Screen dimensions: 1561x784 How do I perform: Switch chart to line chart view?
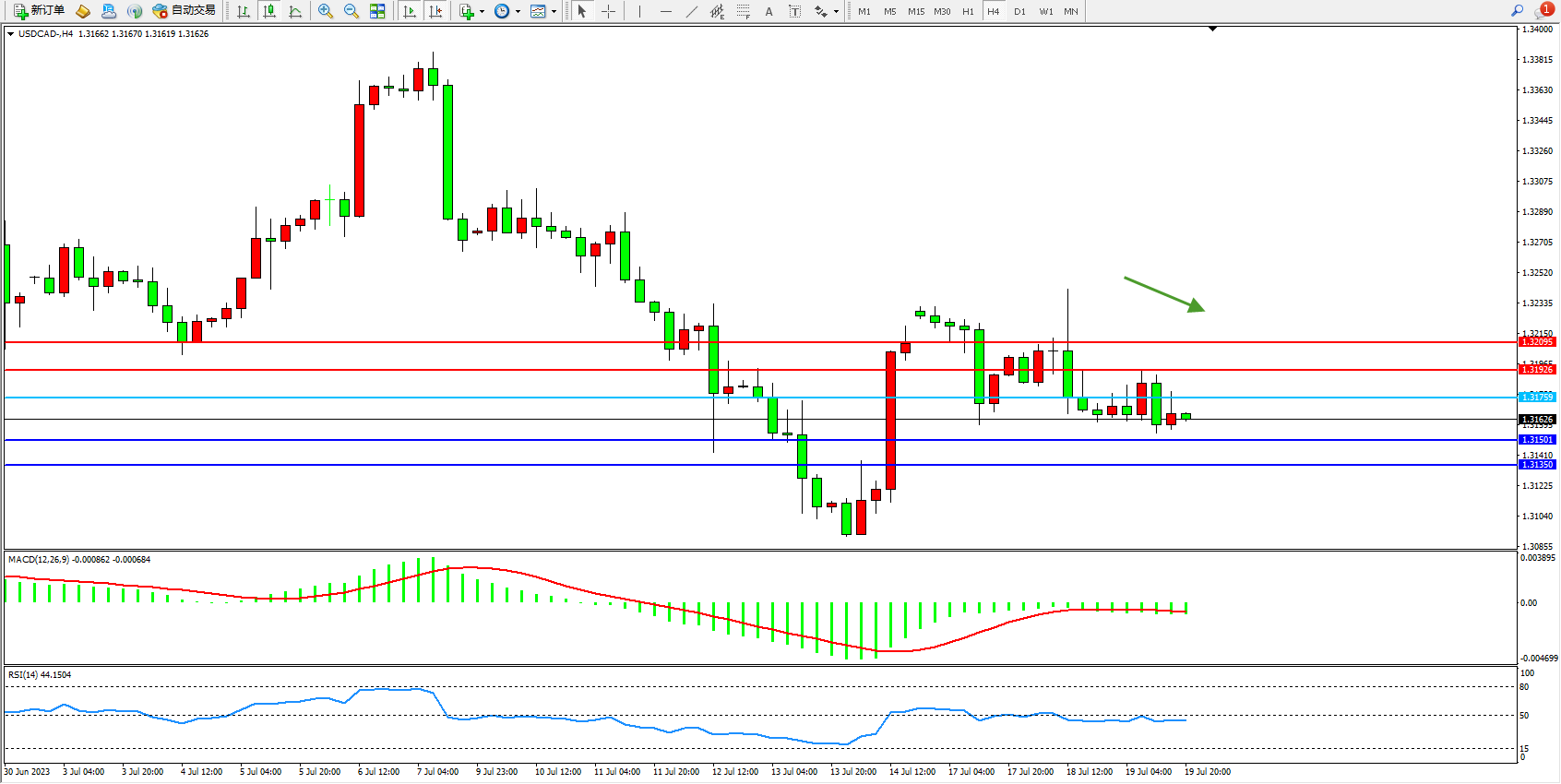tap(295, 11)
